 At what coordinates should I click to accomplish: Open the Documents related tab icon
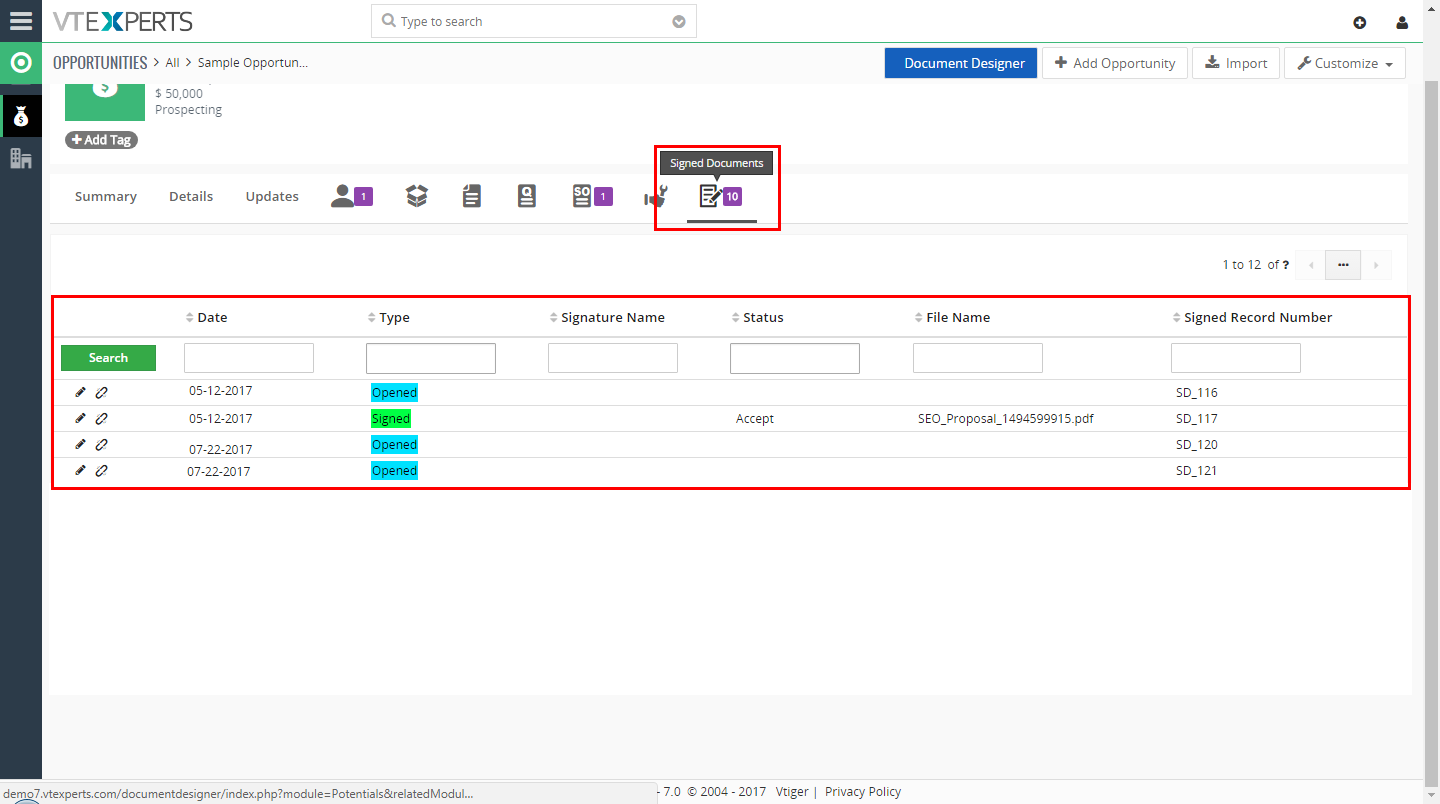point(472,196)
